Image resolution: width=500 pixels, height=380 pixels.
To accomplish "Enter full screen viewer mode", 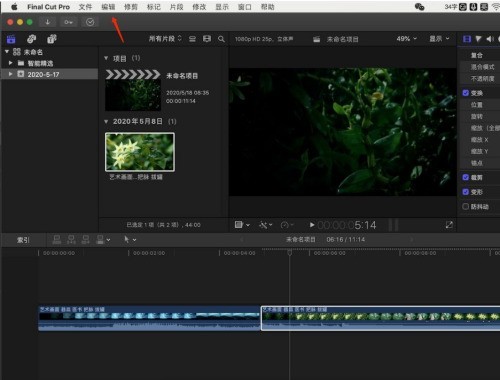I will click(449, 225).
